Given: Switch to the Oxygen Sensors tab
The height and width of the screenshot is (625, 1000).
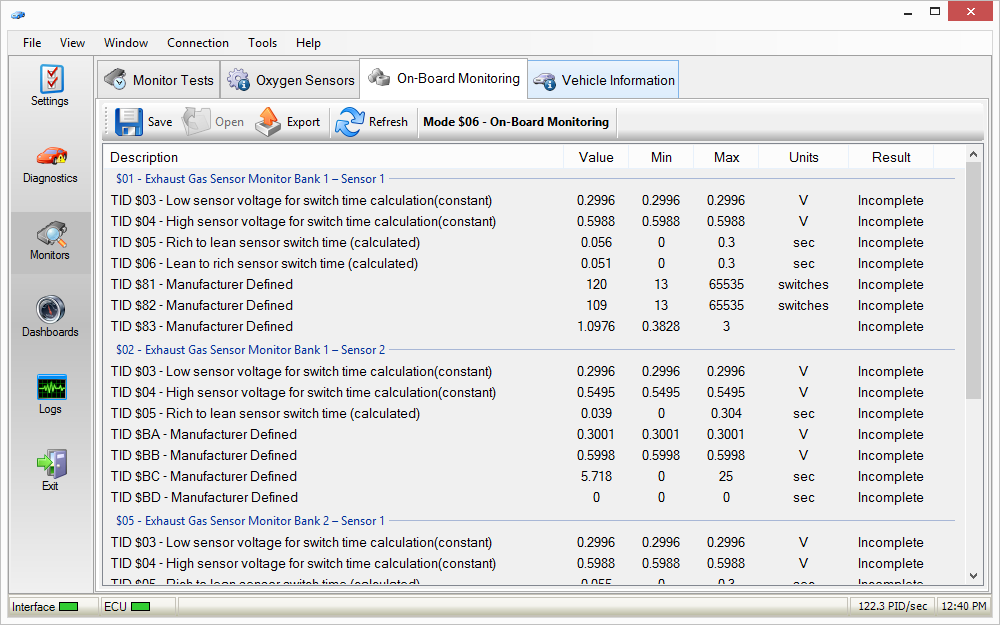Looking at the screenshot, I should [x=290, y=80].
